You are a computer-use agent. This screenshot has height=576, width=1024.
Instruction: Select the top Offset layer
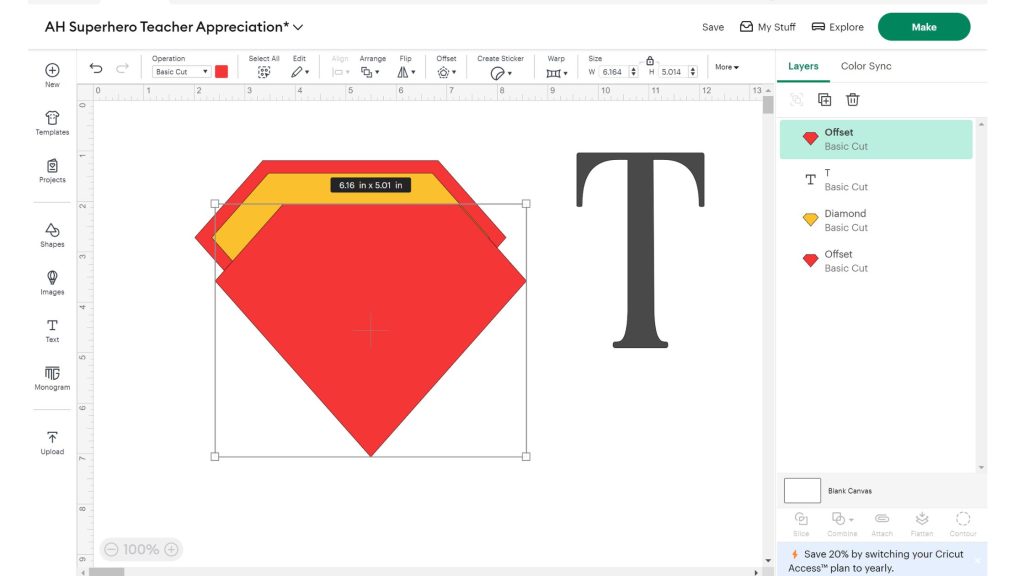(x=876, y=139)
